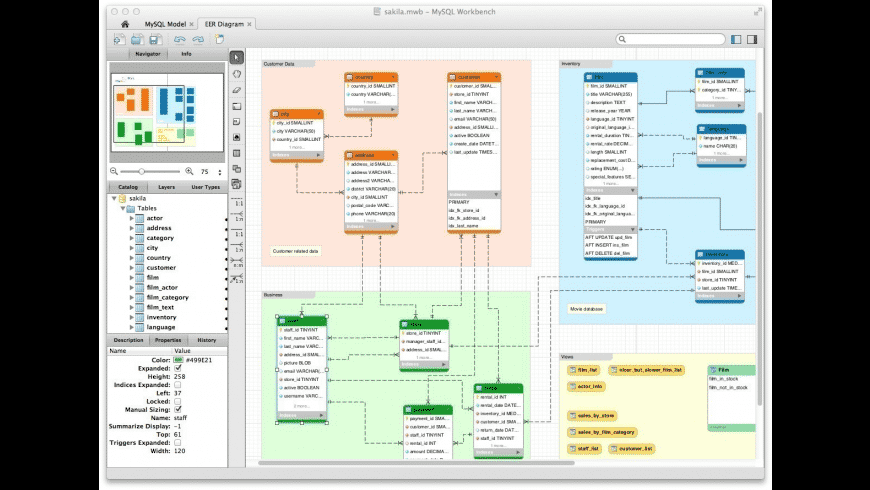Toggle the left sidebar visibility button
Viewport: 870px width, 490px height.
coord(736,39)
